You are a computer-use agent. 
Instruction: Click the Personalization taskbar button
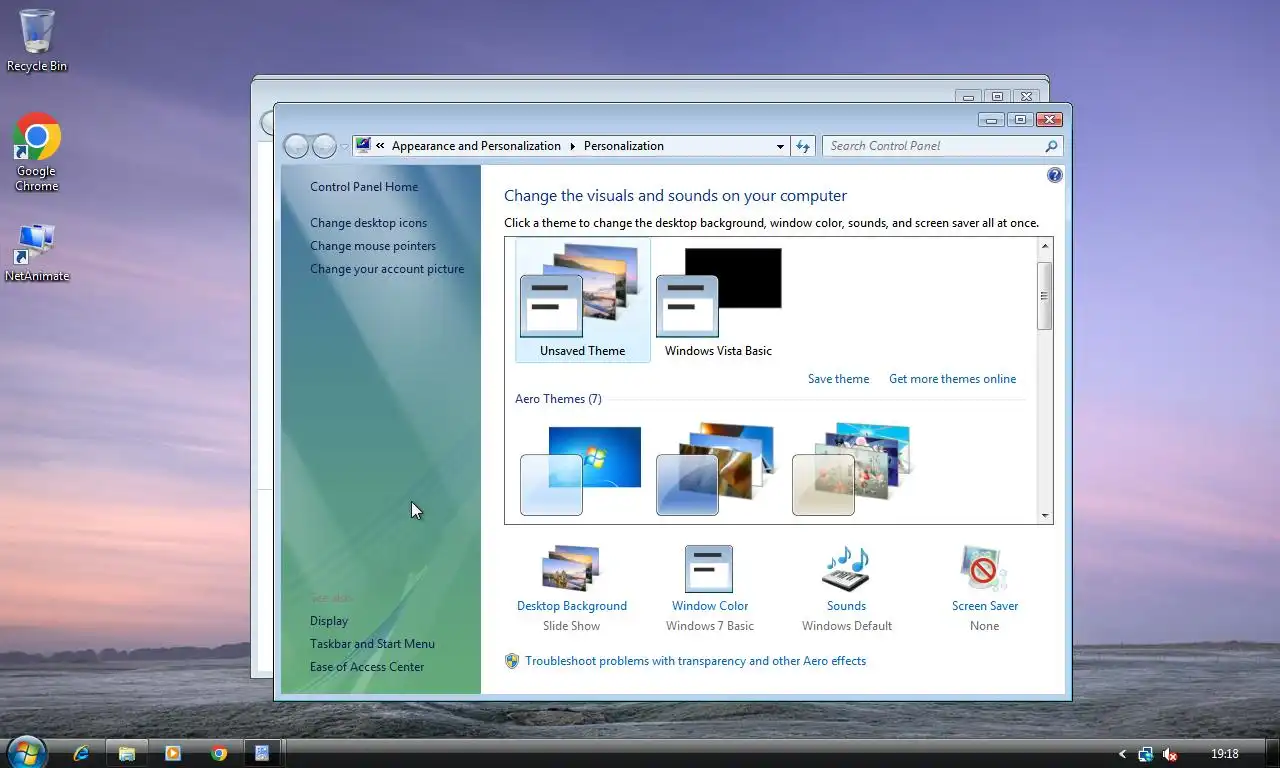[x=262, y=753]
